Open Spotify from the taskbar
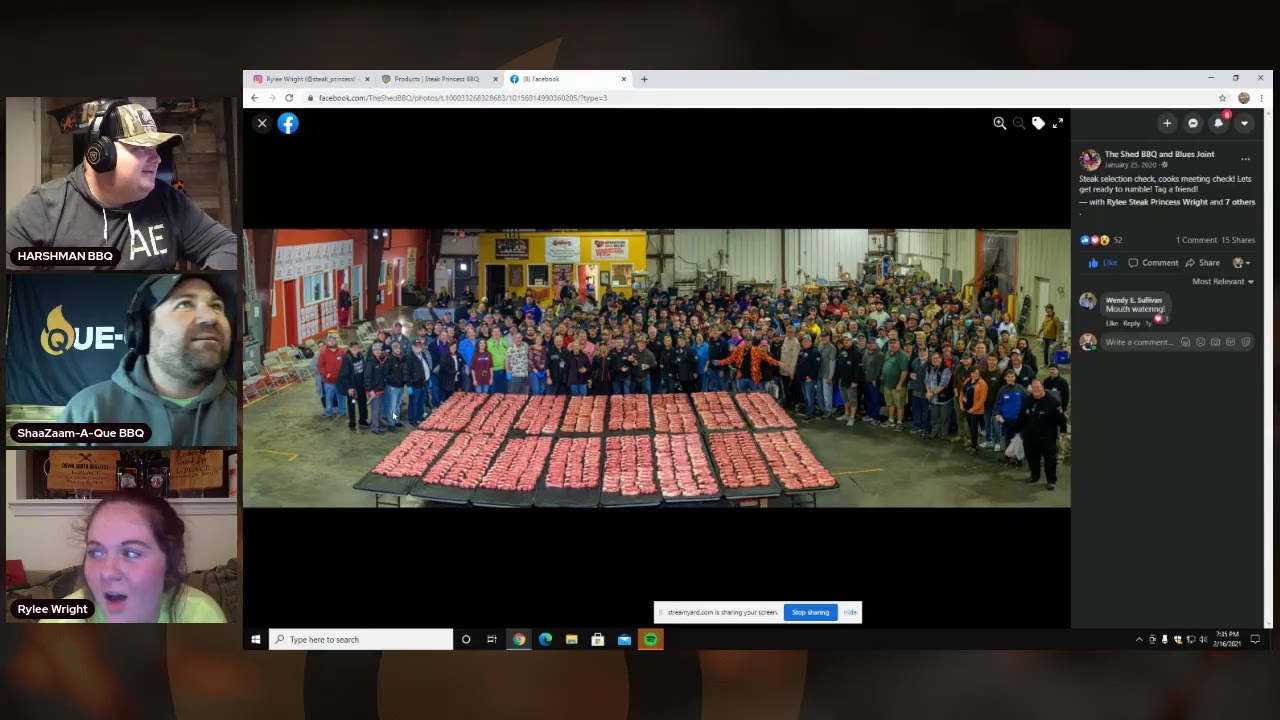This screenshot has width=1280, height=720. pyautogui.click(x=651, y=640)
